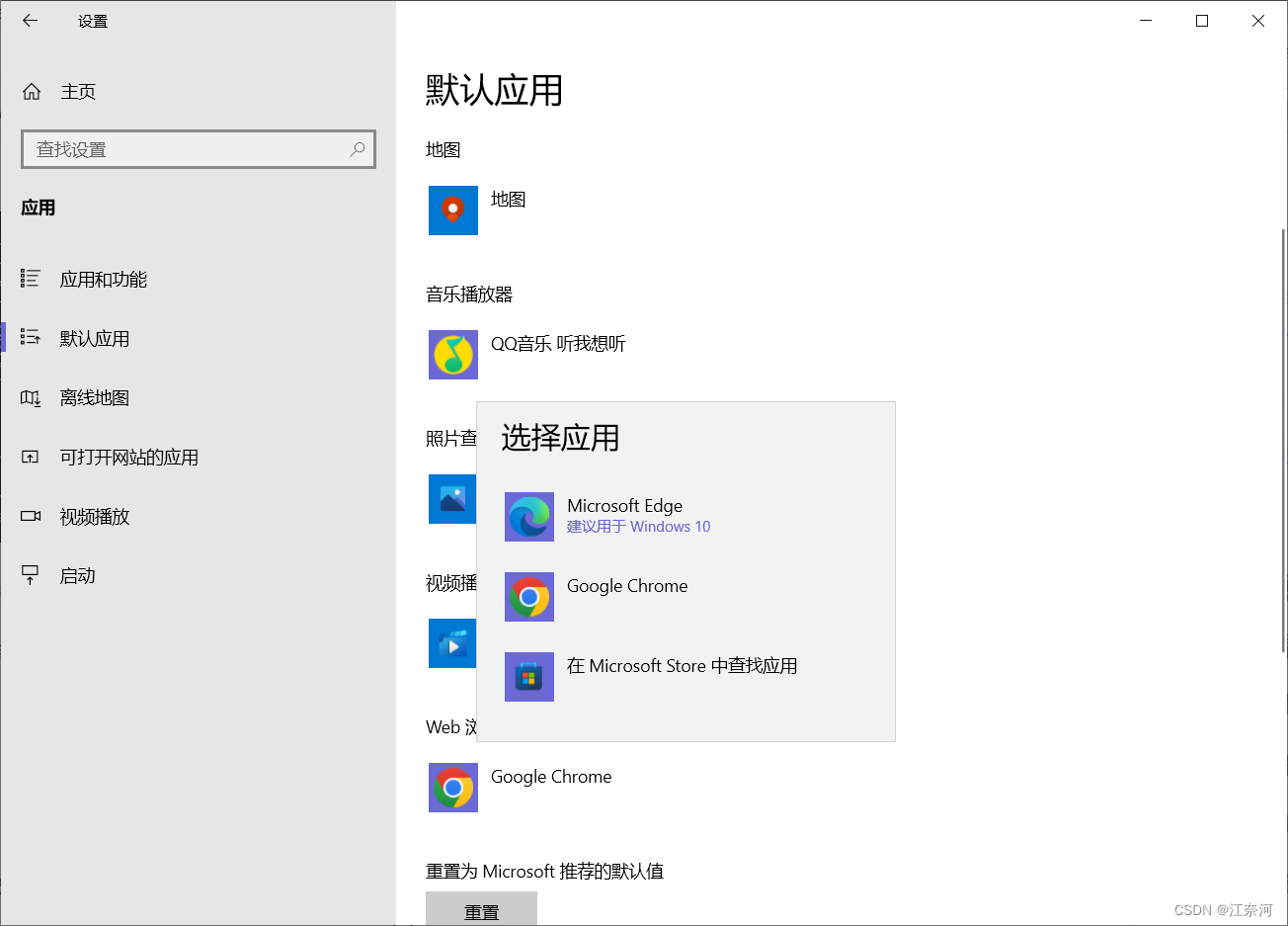Click Google Chrome under Web browser
Viewport: 1288px width, 926px height.
pyautogui.click(x=551, y=777)
